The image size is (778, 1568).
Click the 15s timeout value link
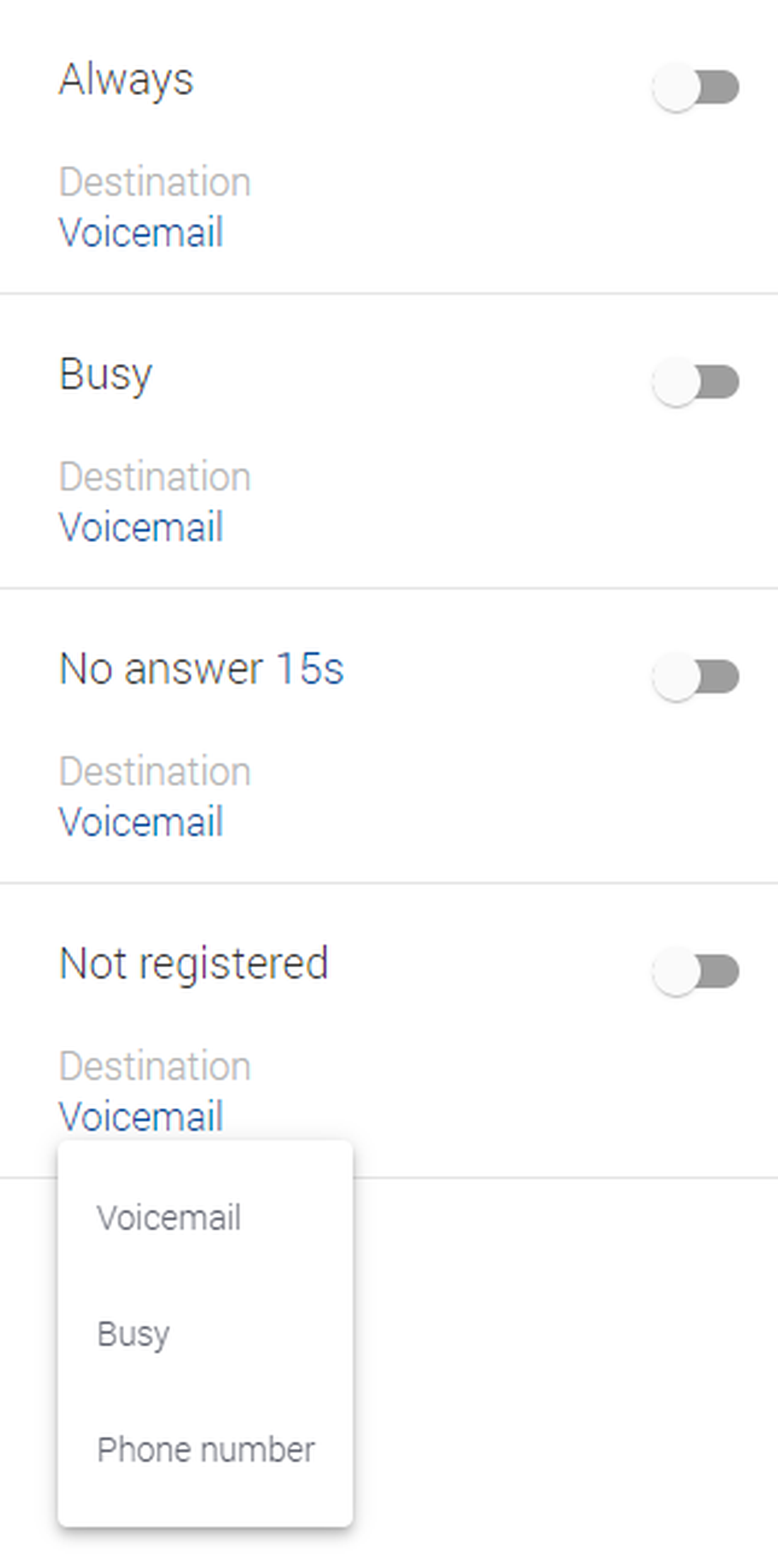pyautogui.click(x=310, y=669)
